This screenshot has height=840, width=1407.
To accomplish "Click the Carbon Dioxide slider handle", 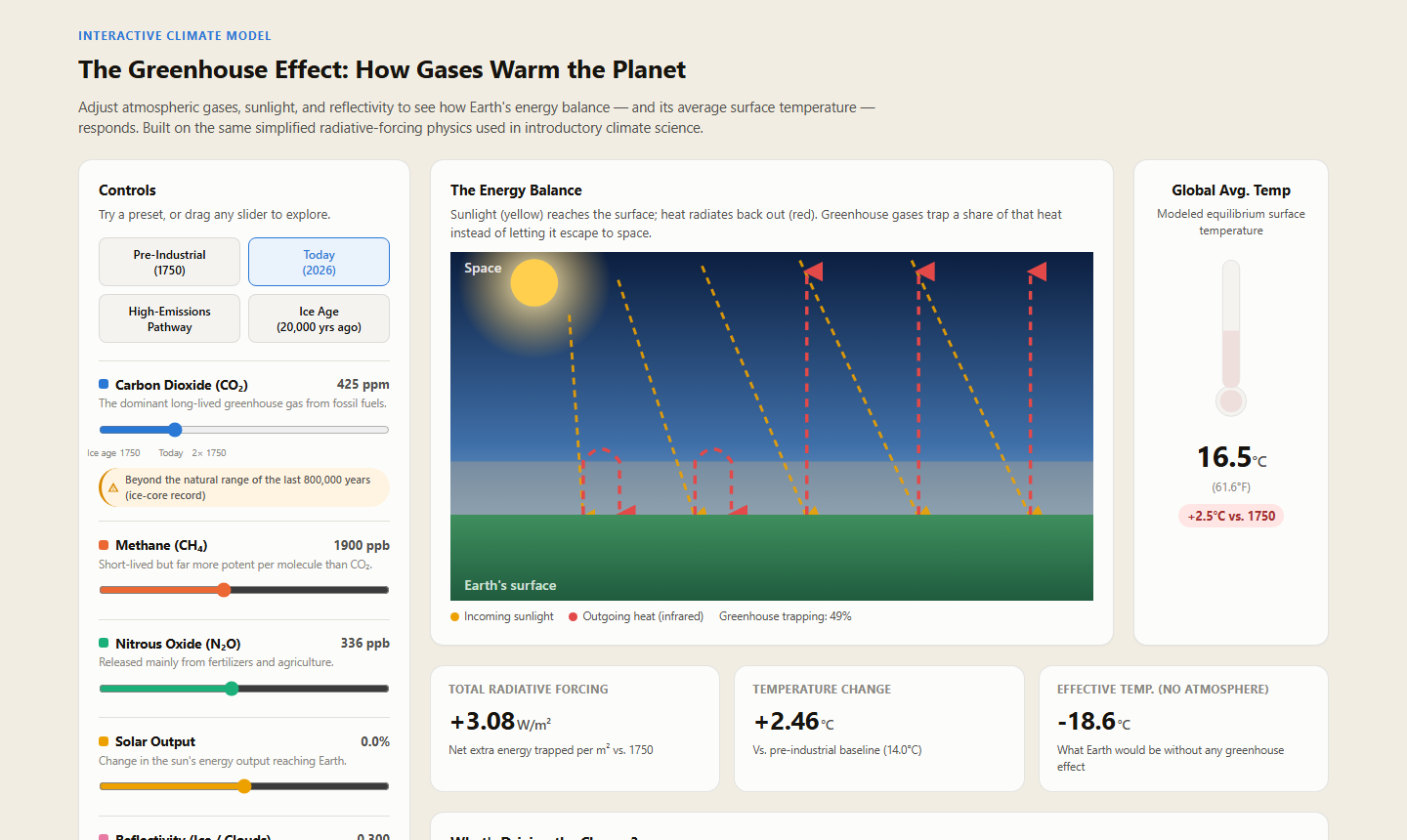I will click(175, 430).
